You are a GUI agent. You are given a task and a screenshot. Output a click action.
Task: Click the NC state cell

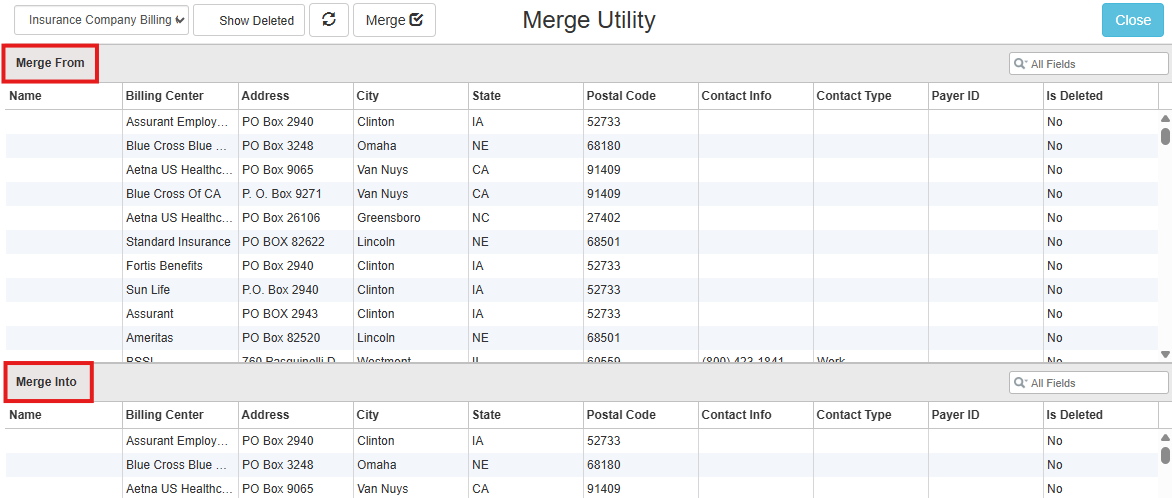525,218
